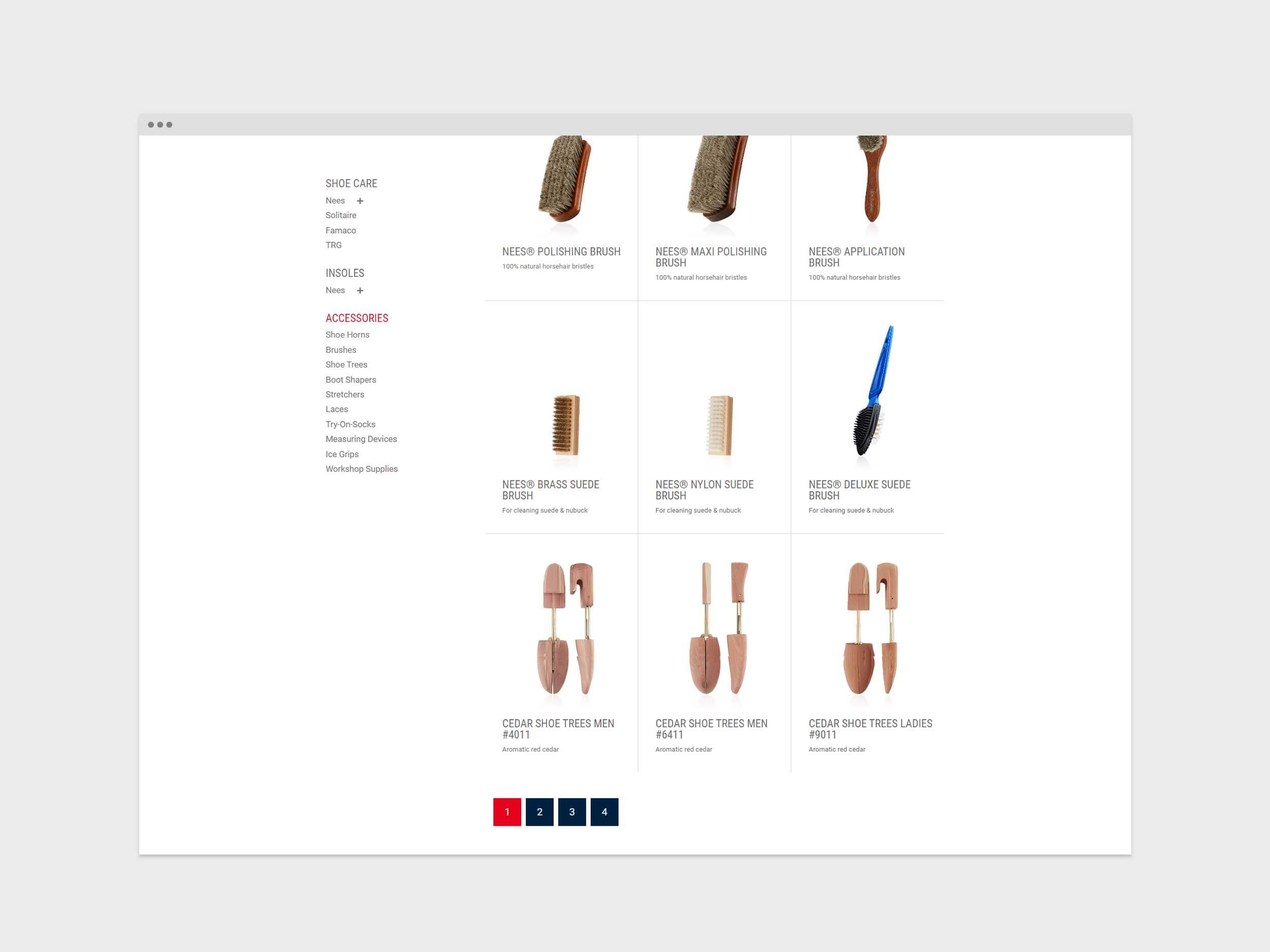Jump to pagination page 4
This screenshot has width=1270, height=952.
604,812
